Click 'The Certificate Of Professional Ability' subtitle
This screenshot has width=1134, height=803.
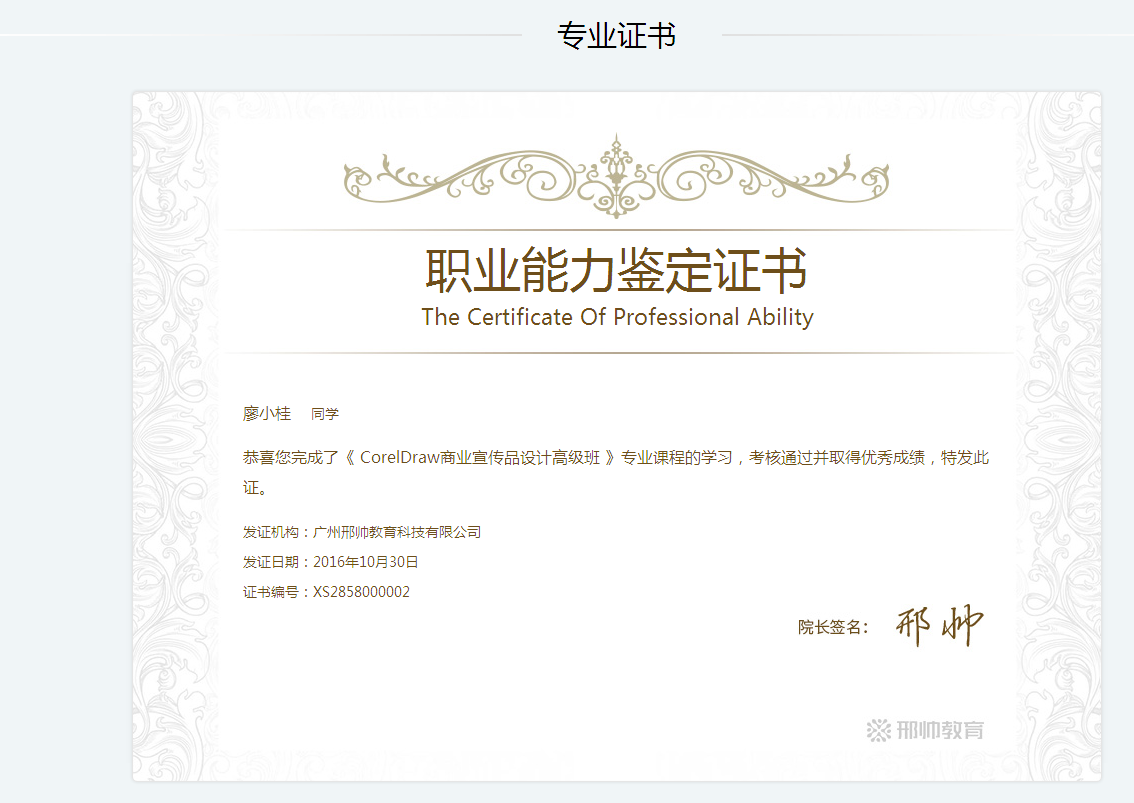tap(617, 317)
